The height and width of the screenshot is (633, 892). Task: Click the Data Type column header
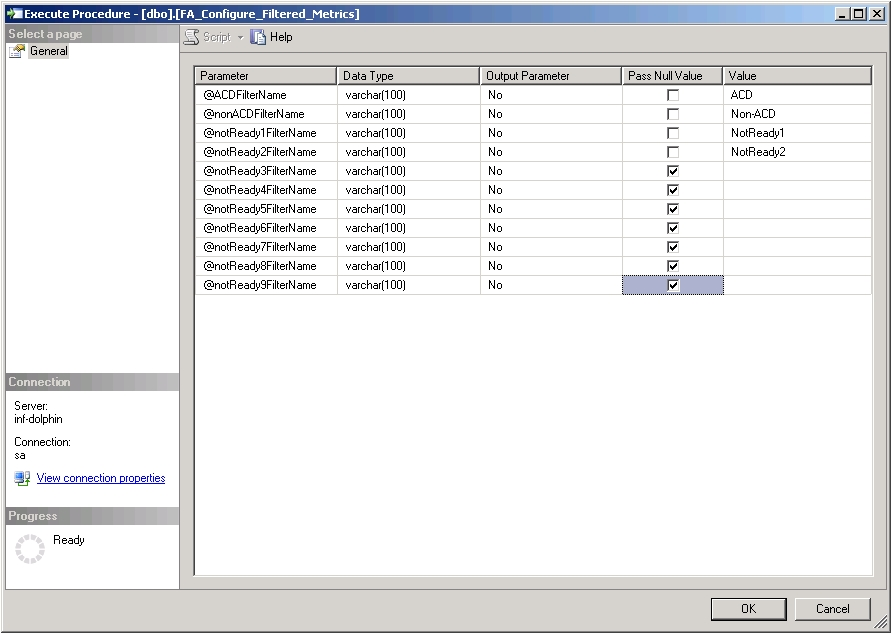[x=408, y=76]
